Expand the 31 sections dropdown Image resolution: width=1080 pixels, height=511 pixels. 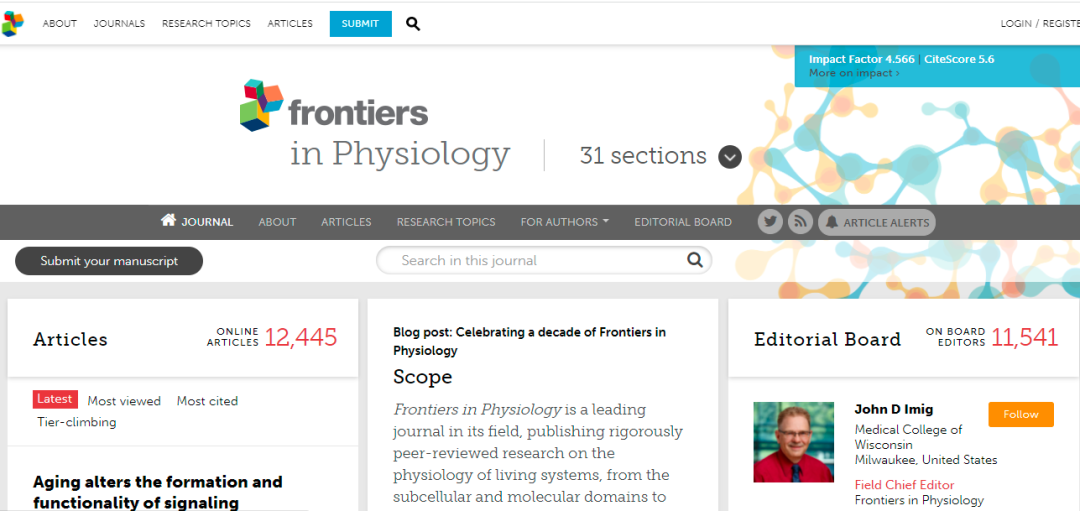[x=730, y=157]
